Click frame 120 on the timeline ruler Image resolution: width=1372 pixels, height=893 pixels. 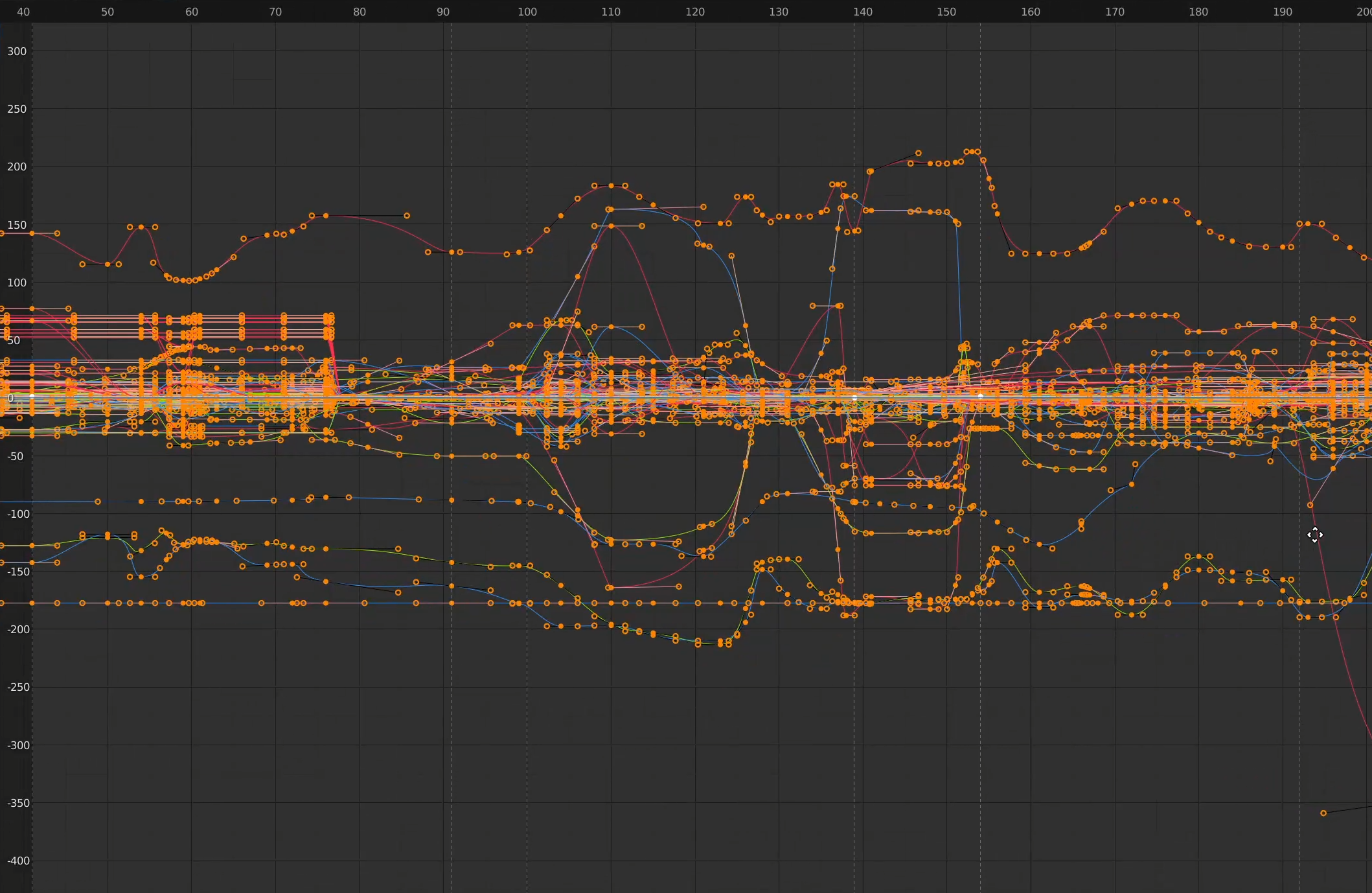pyautogui.click(x=694, y=12)
